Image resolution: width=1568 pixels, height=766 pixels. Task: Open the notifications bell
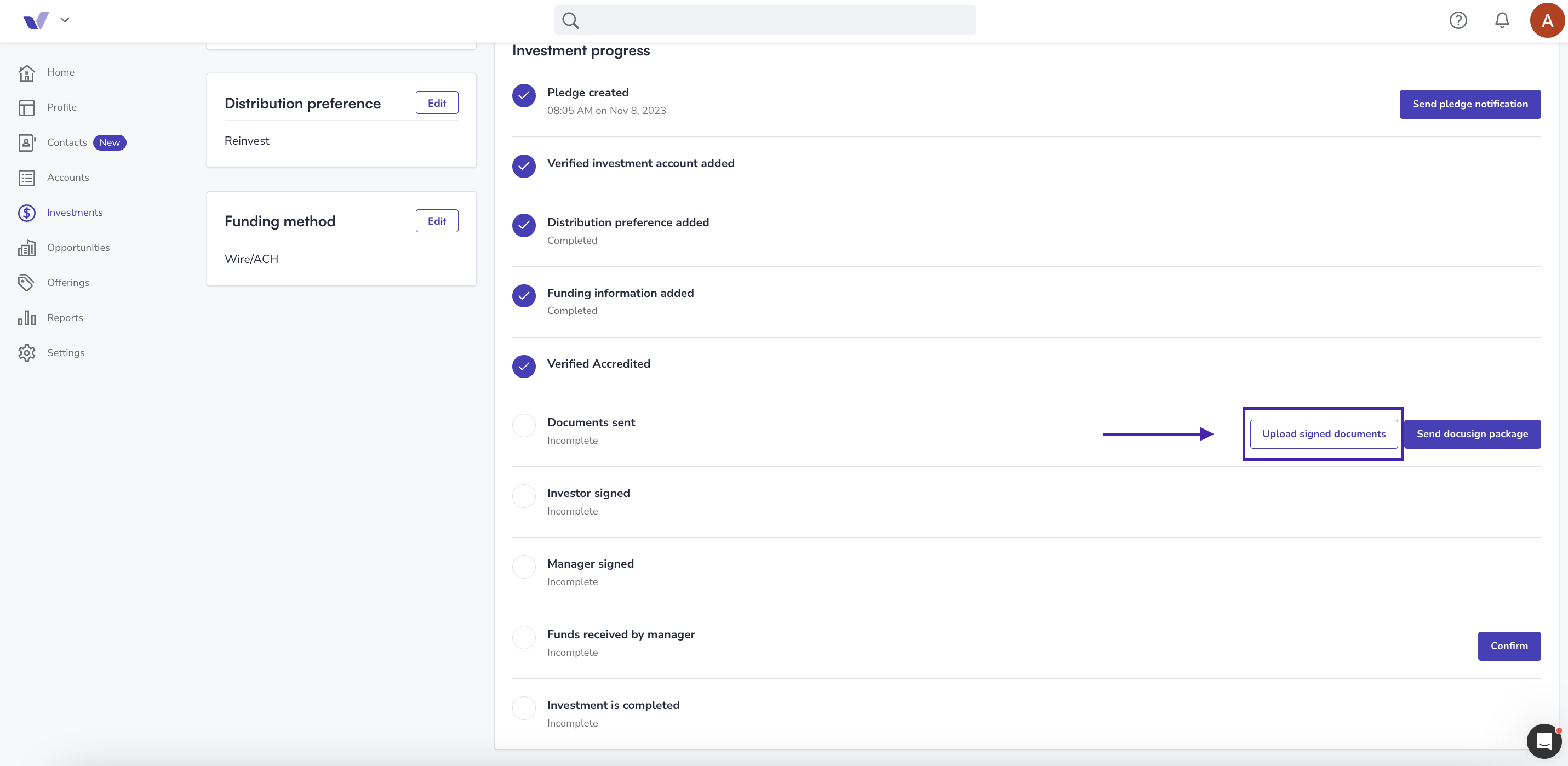(1502, 21)
